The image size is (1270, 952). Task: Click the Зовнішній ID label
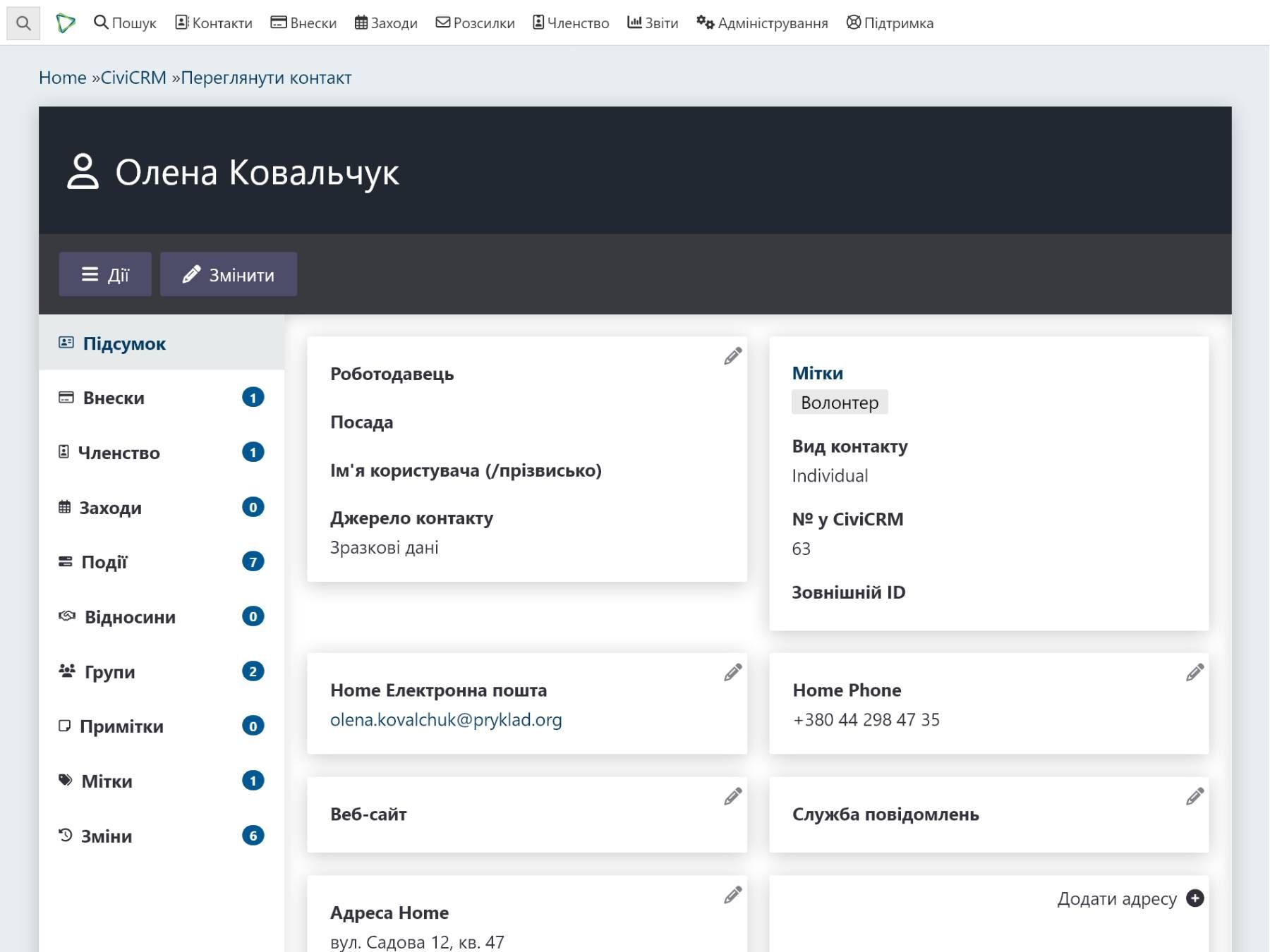[849, 592]
